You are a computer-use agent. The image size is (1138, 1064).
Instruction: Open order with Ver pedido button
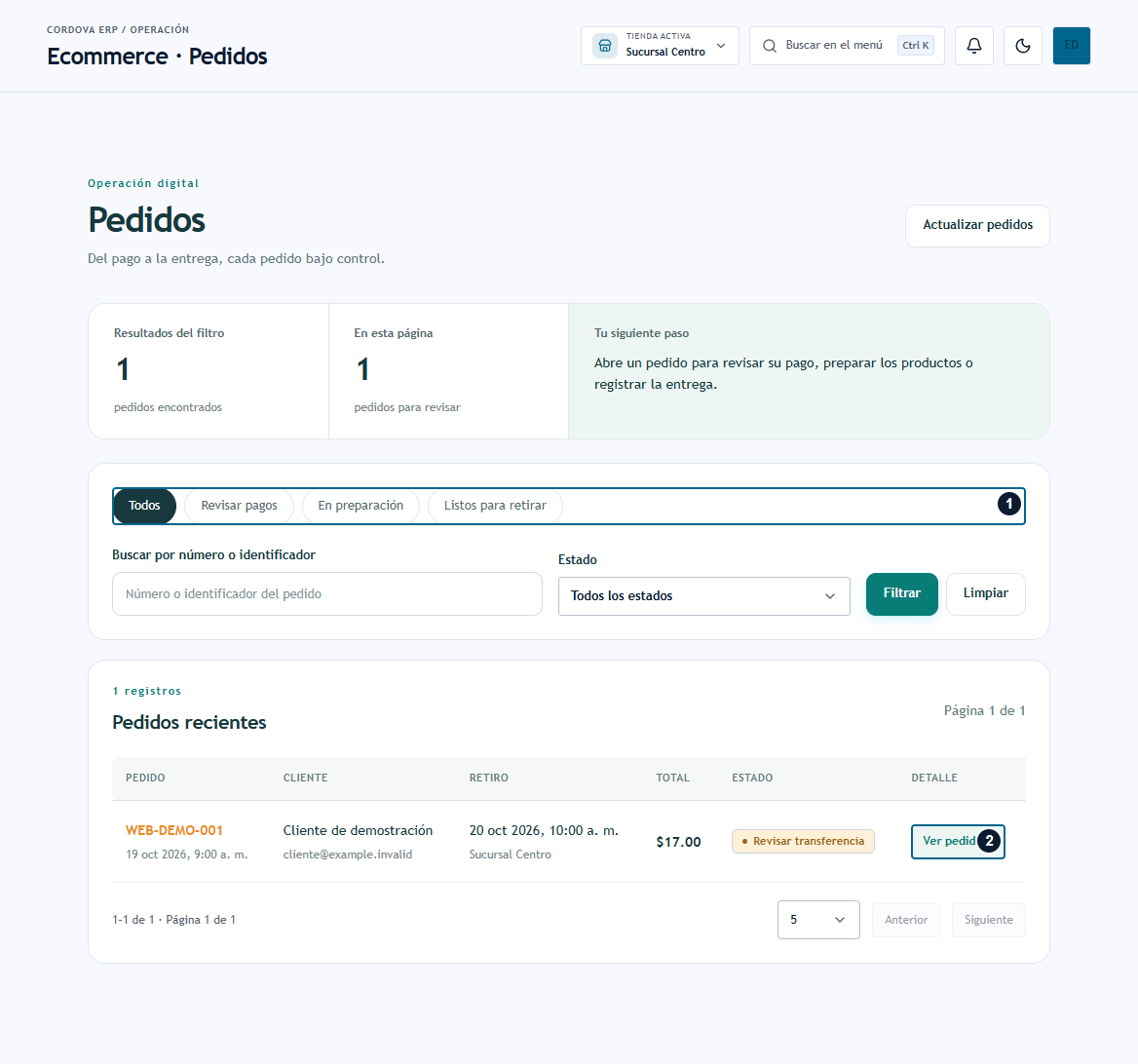(x=958, y=841)
